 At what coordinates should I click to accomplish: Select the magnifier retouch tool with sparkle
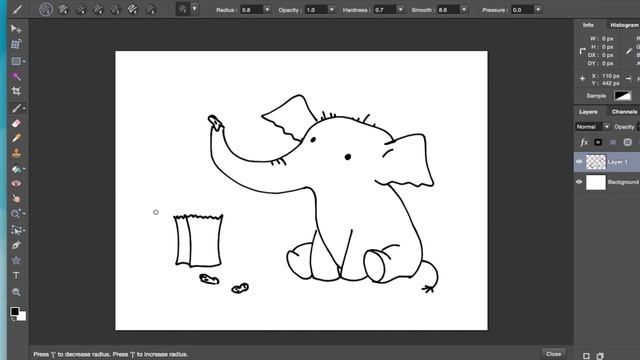(x=16, y=213)
